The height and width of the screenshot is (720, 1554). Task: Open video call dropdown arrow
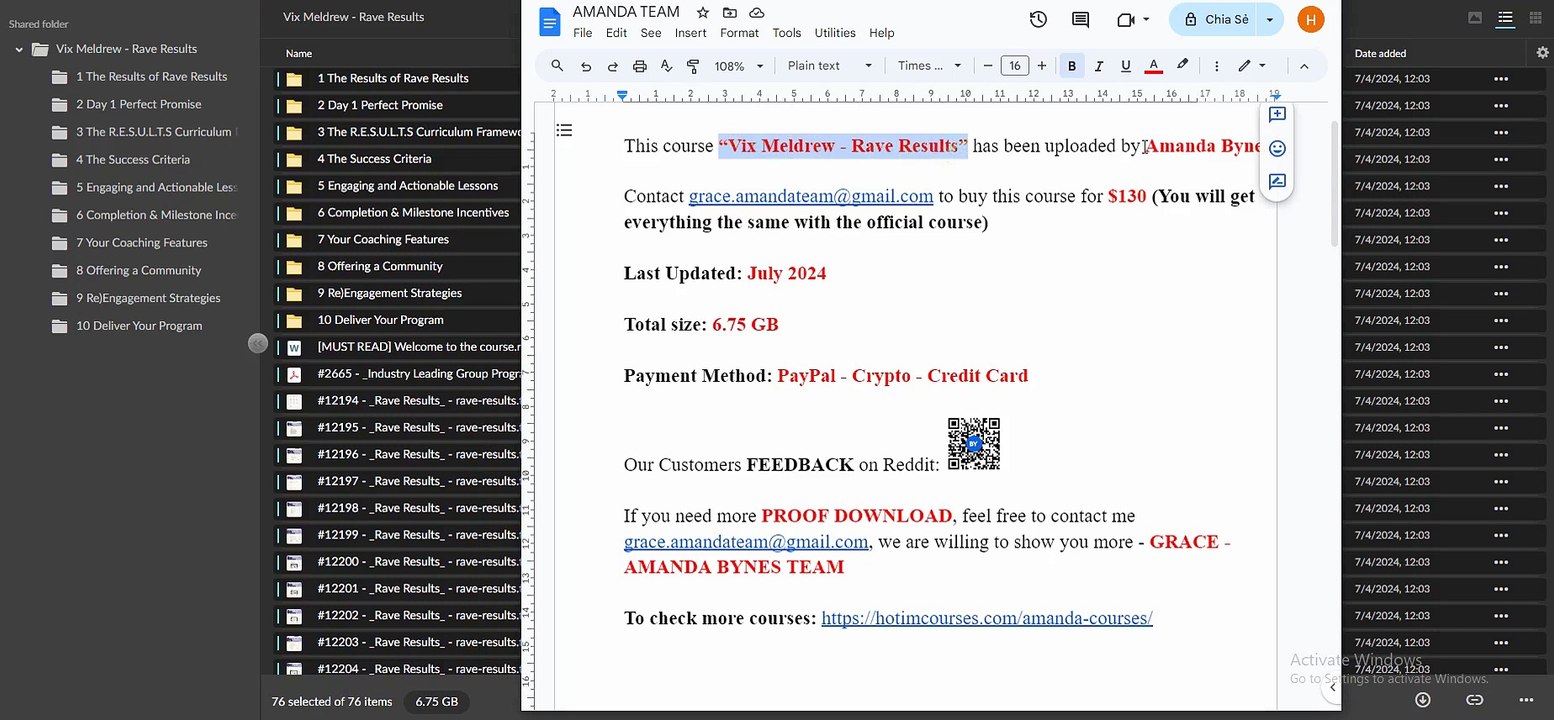[1146, 19]
